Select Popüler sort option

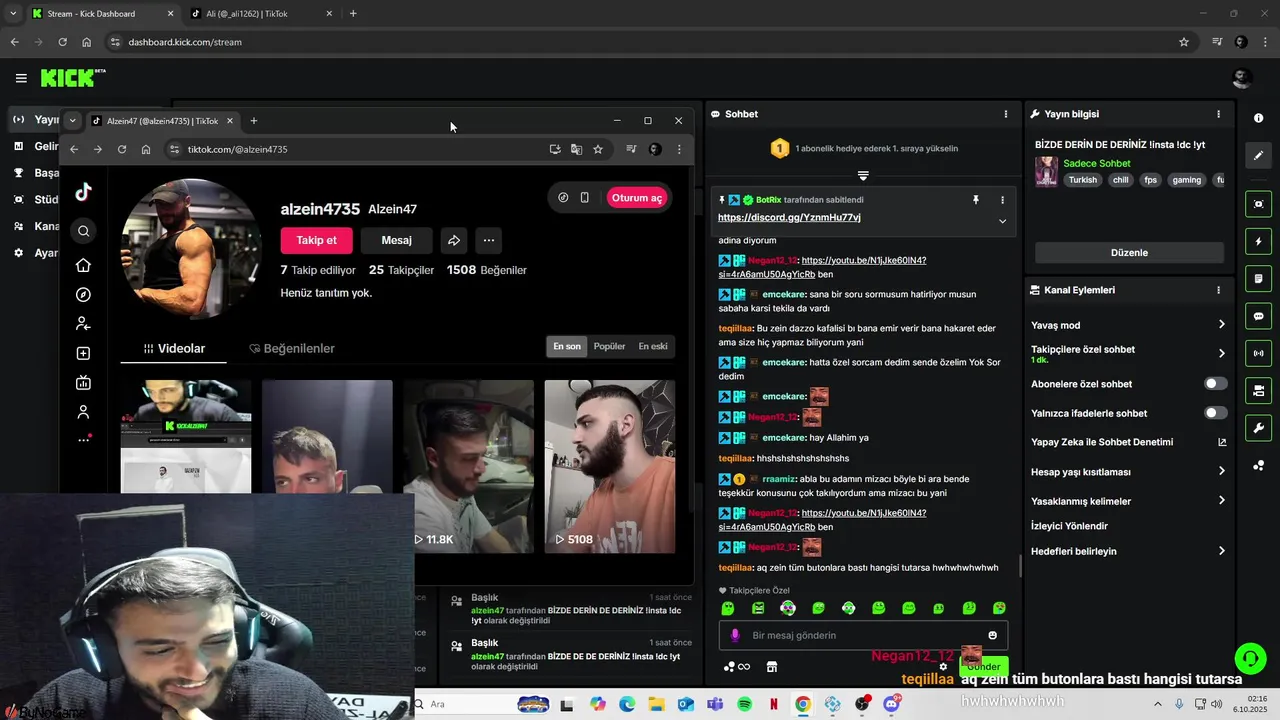click(x=609, y=347)
